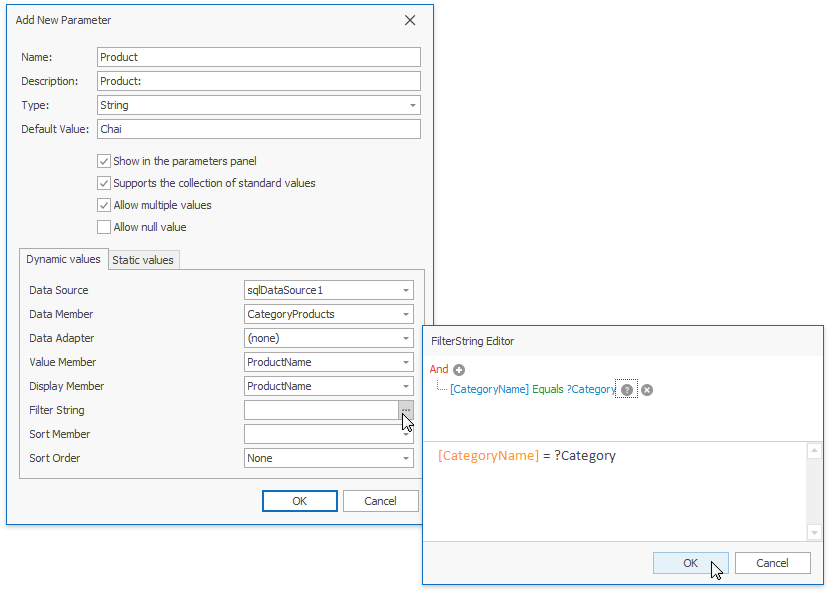Click the Equals operator in filter
Screen dimensions: 830x593
pyautogui.click(x=547, y=390)
